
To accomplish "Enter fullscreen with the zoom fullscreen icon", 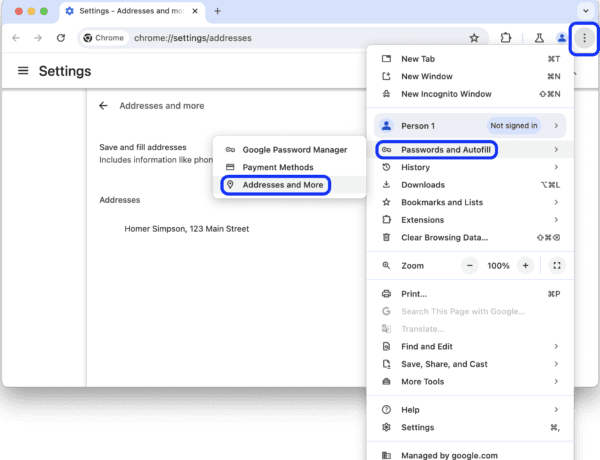I will coord(557,266).
